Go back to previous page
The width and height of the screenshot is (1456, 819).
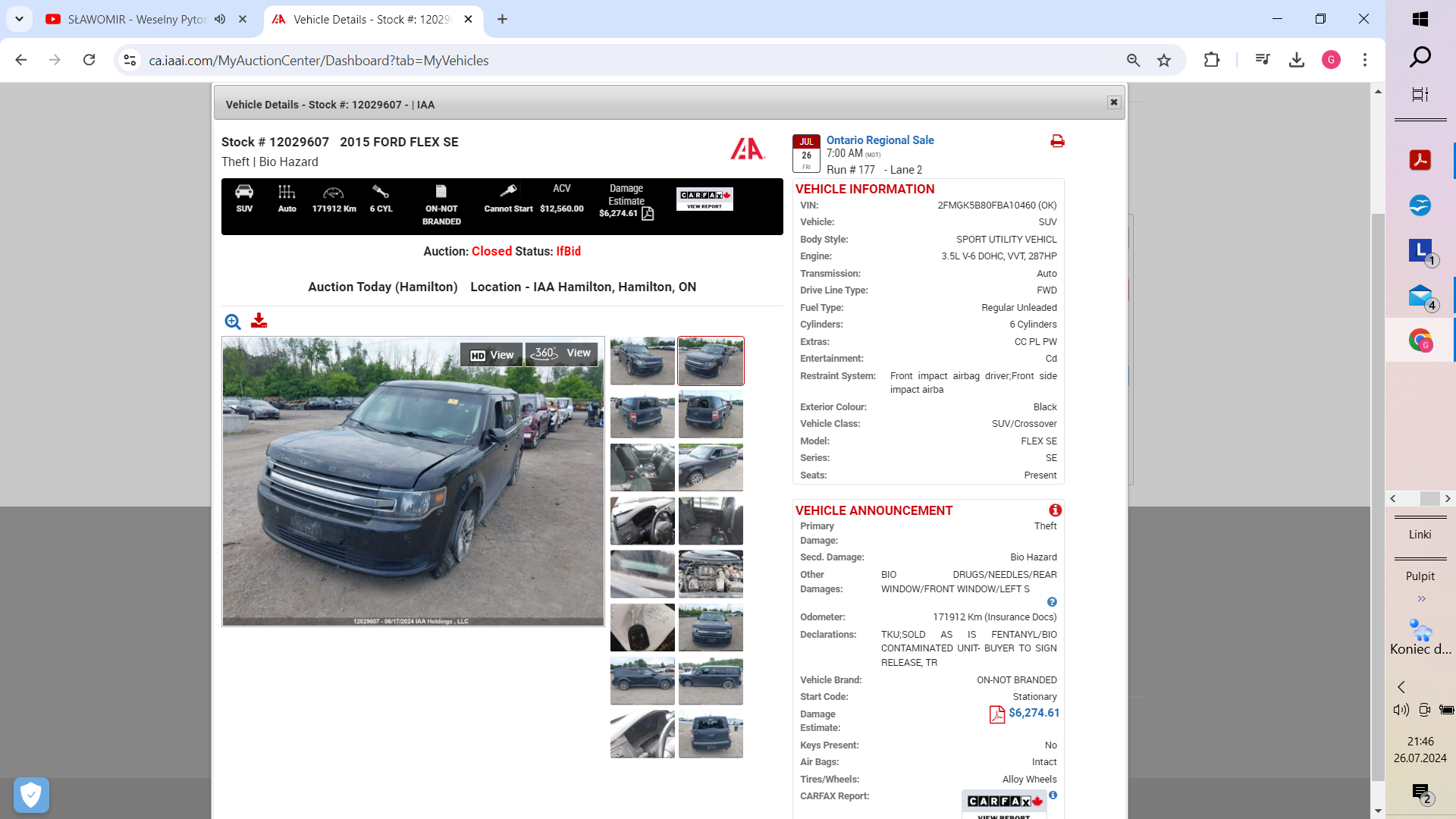pos(21,60)
